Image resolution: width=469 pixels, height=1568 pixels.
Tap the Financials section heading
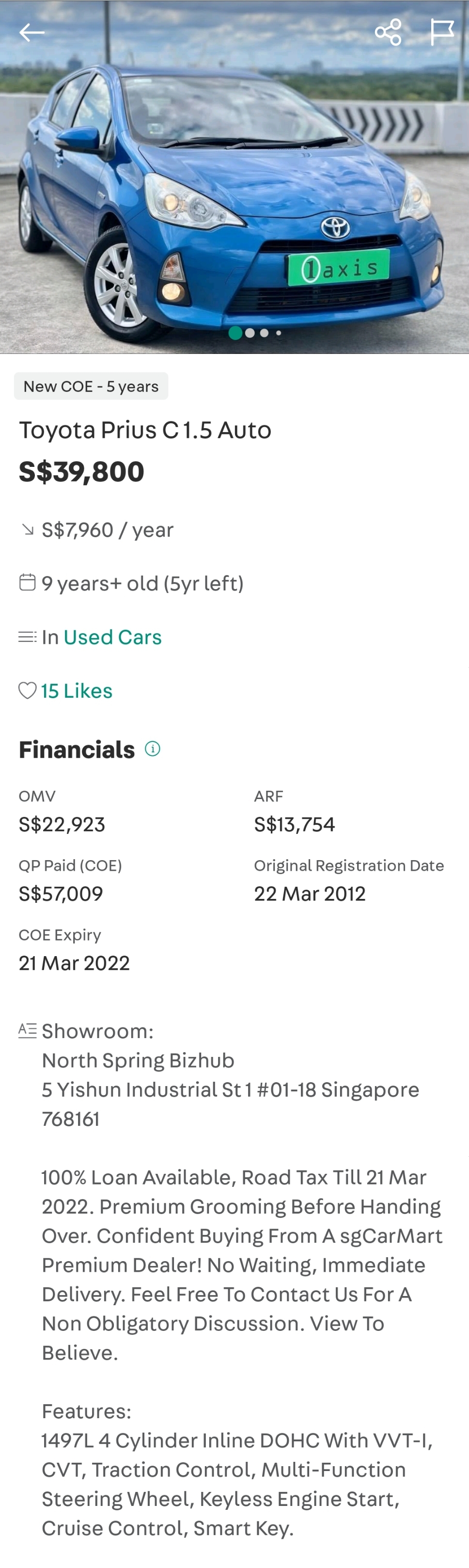77,749
